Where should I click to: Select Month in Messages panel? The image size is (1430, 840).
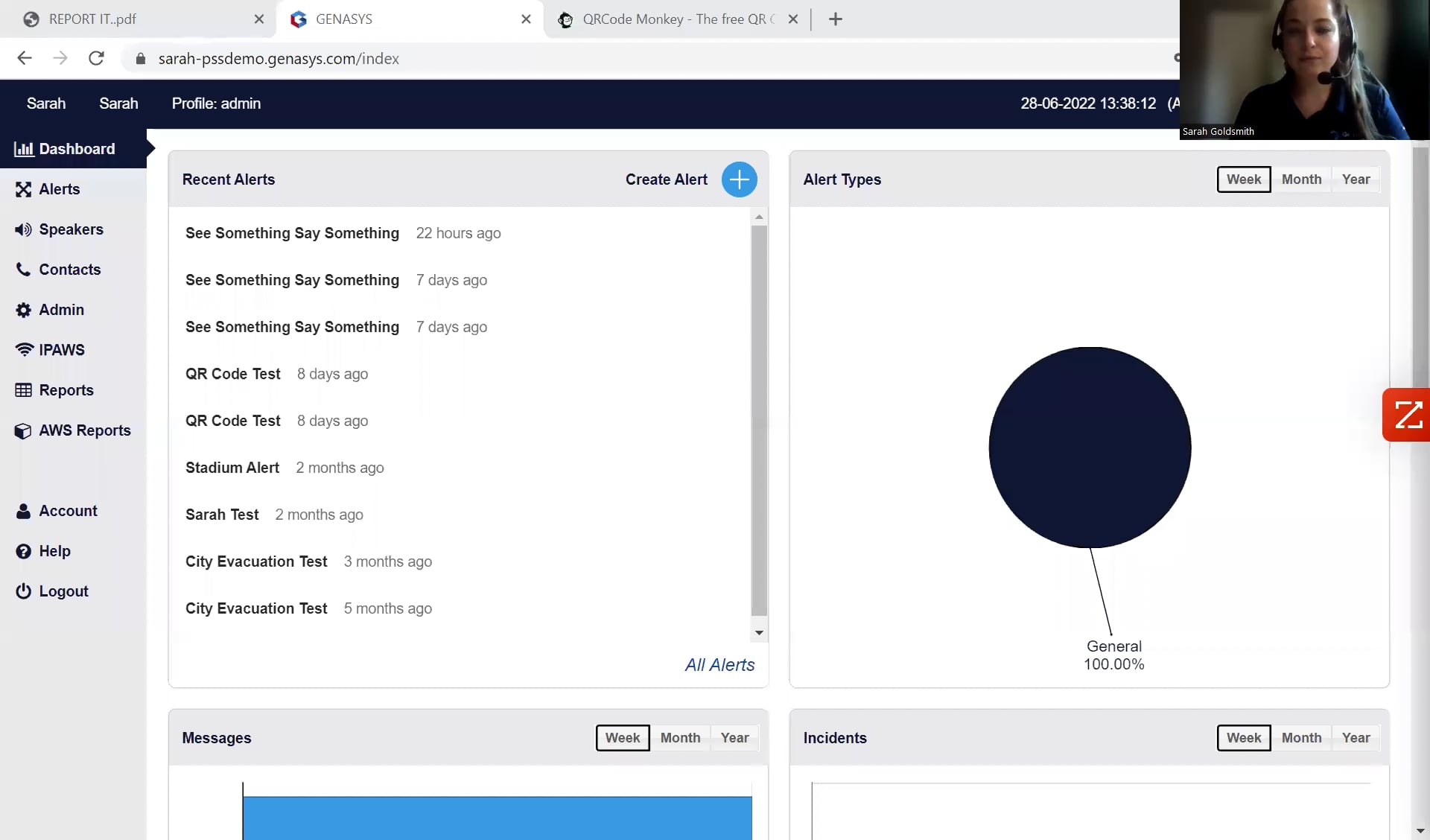[680, 738]
